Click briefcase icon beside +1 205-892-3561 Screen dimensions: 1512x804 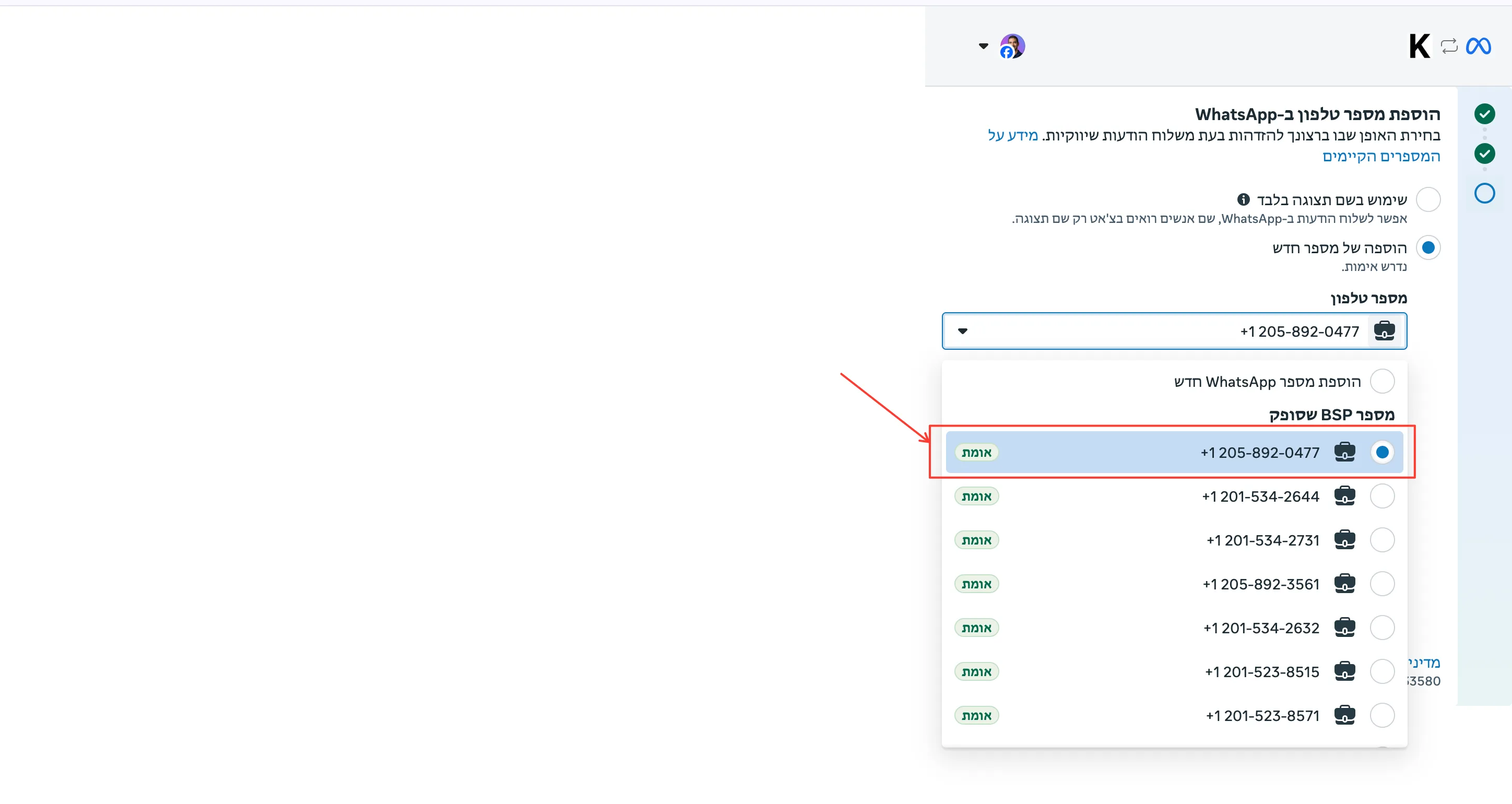[1344, 584]
